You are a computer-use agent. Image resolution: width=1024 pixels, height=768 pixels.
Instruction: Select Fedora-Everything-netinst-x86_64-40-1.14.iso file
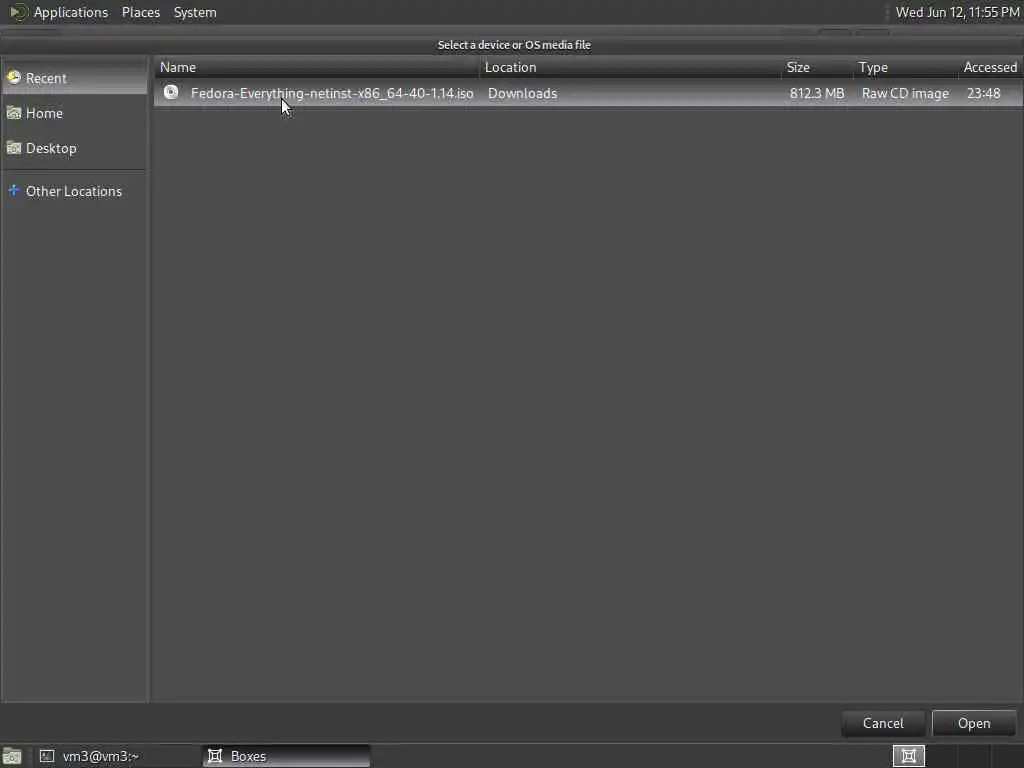pos(588,93)
